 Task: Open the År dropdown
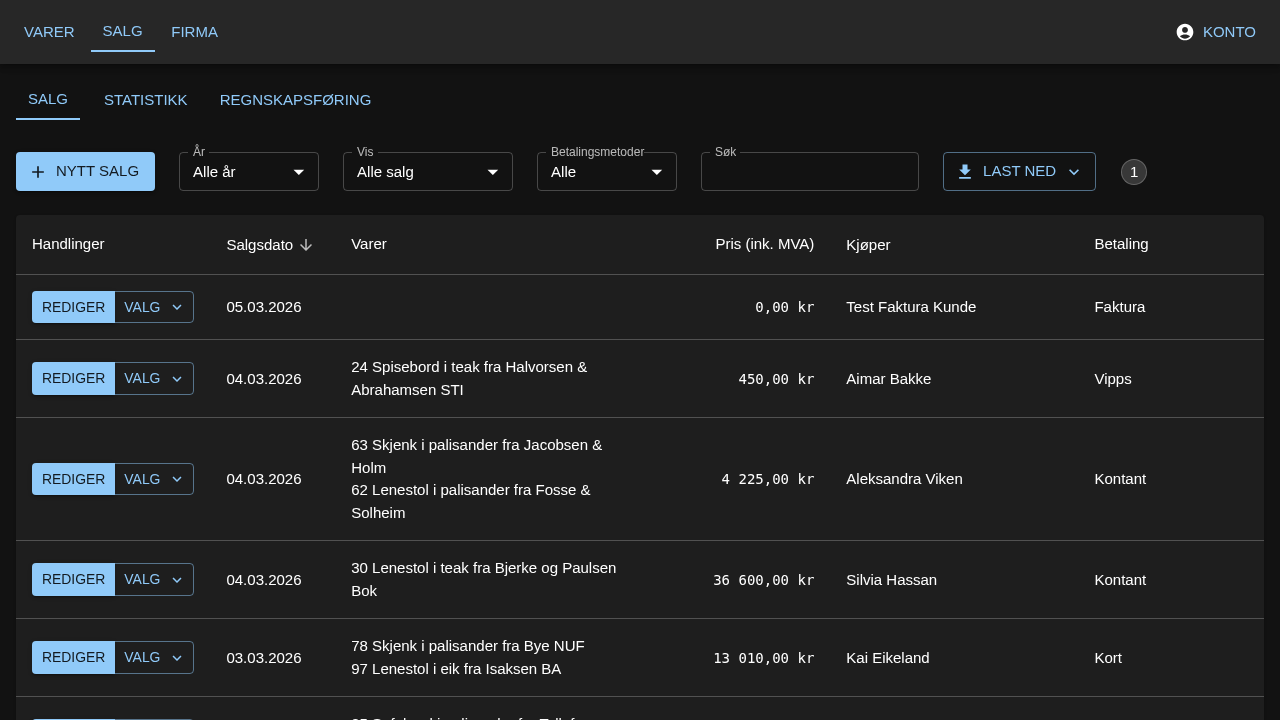coord(249,172)
